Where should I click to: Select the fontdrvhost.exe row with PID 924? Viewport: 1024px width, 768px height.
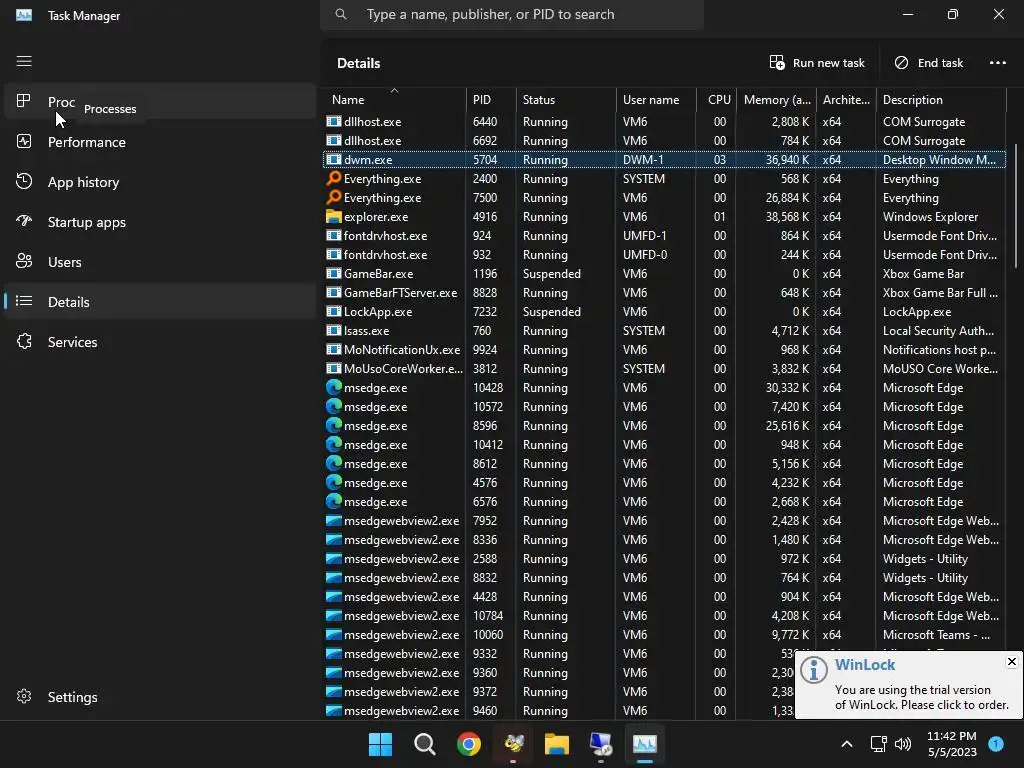point(664,236)
